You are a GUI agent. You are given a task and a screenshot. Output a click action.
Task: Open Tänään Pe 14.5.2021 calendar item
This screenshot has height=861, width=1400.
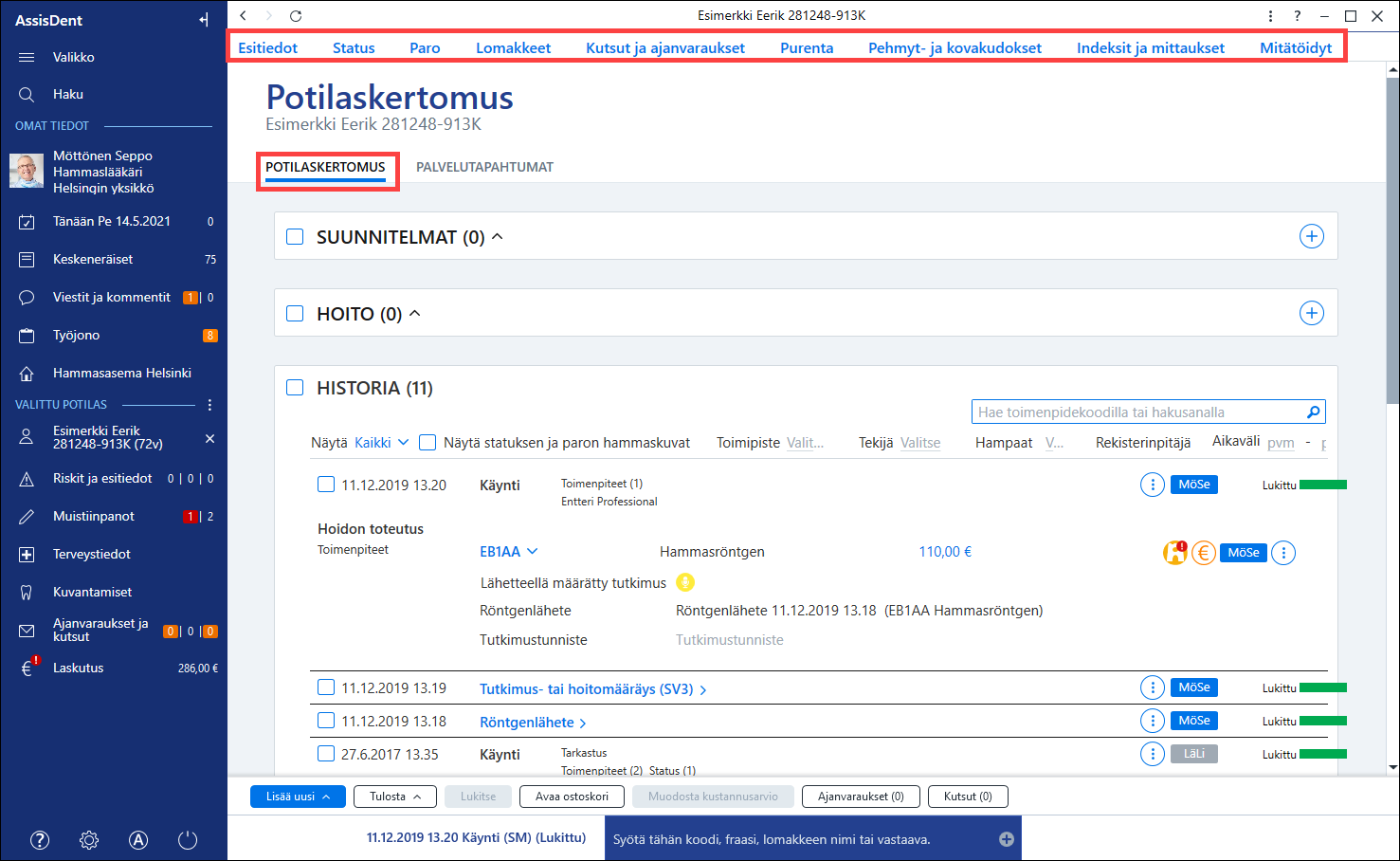114,221
